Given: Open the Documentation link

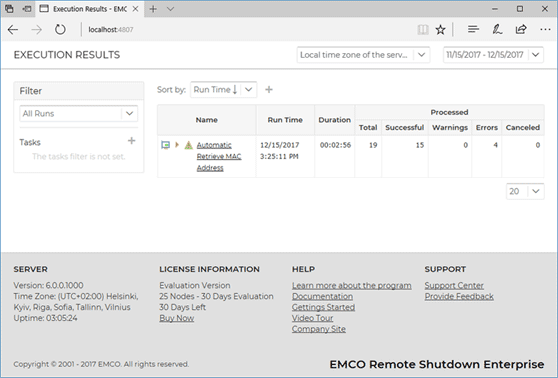Looking at the screenshot, I should (x=322, y=296).
